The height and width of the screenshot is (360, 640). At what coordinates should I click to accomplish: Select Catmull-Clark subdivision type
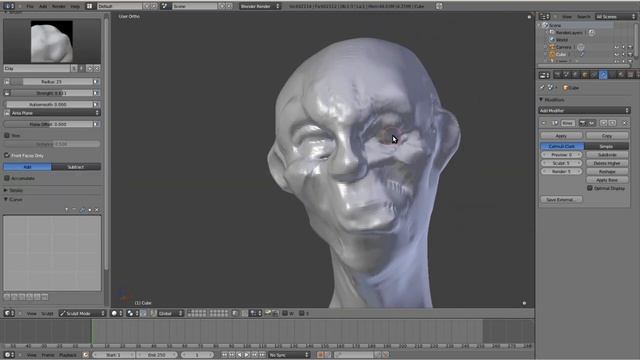point(562,146)
